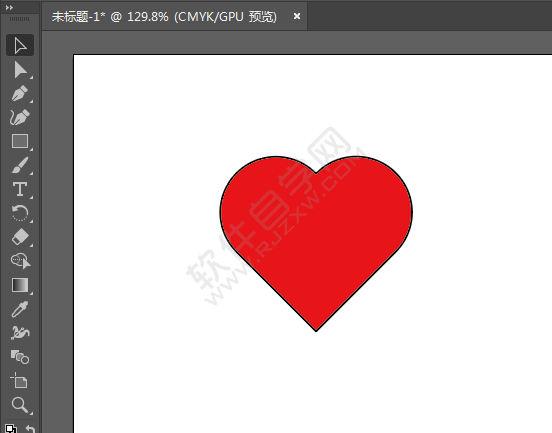
Task: Select the Shape Builder tool
Action: point(20,261)
